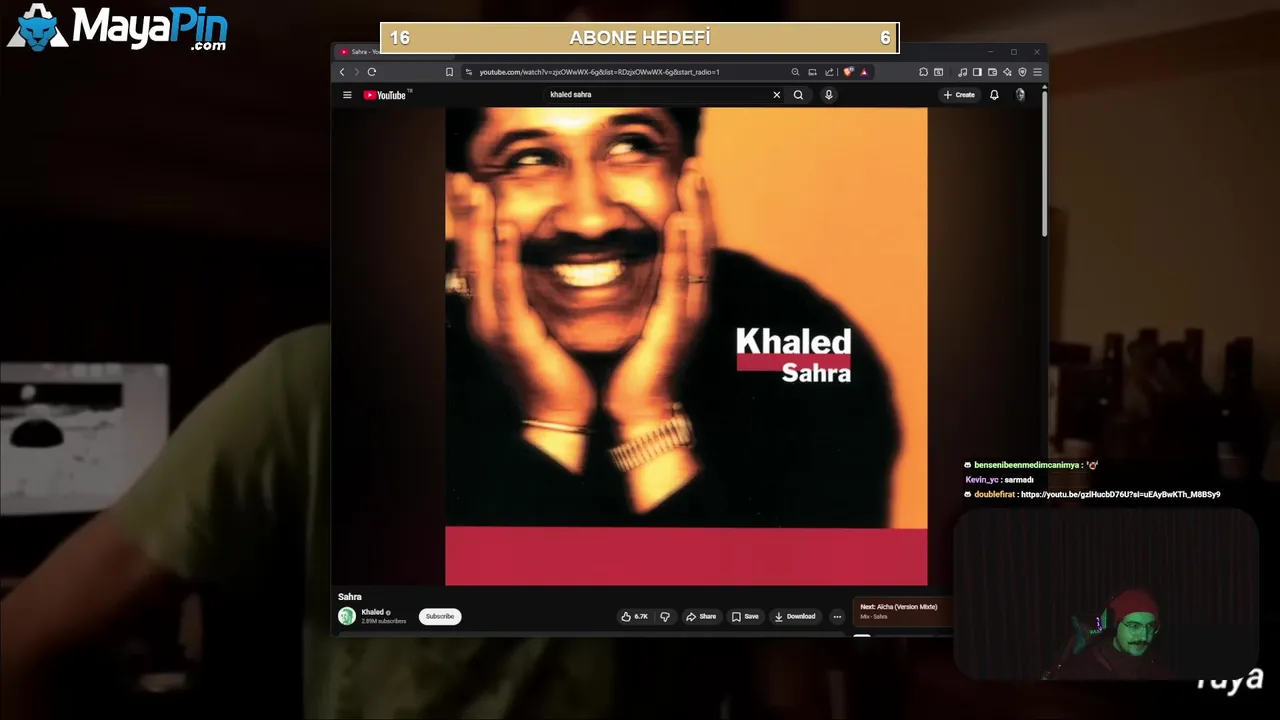Click the 2.89M subscribers text

384,621
